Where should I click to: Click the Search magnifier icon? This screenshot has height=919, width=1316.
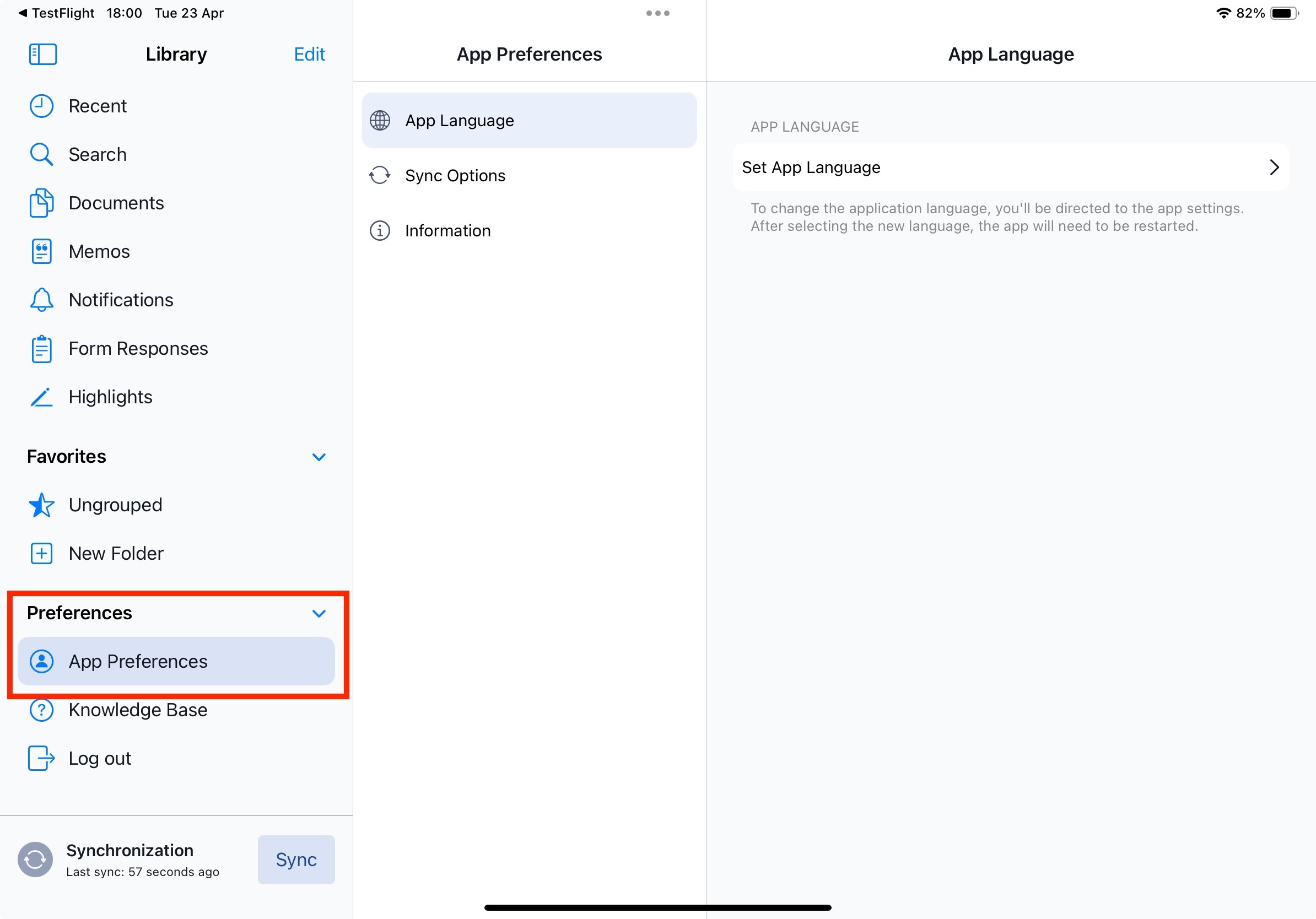[41, 155]
